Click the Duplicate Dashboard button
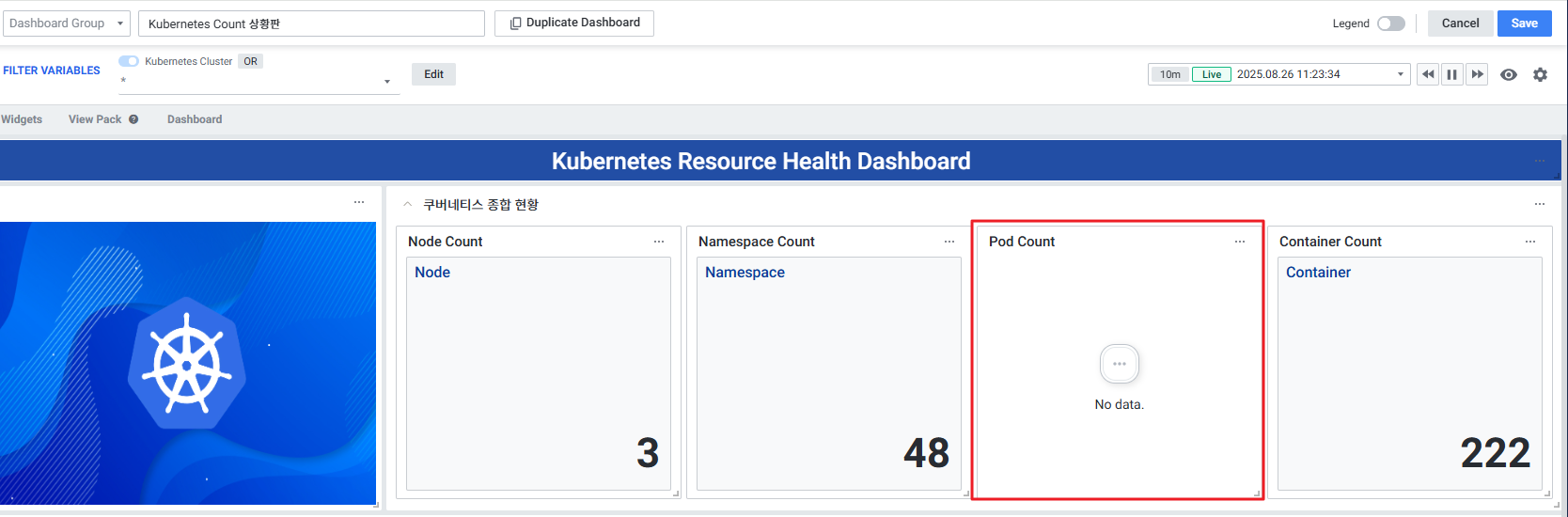Viewport: 1568px width, 517px height. coord(574,23)
